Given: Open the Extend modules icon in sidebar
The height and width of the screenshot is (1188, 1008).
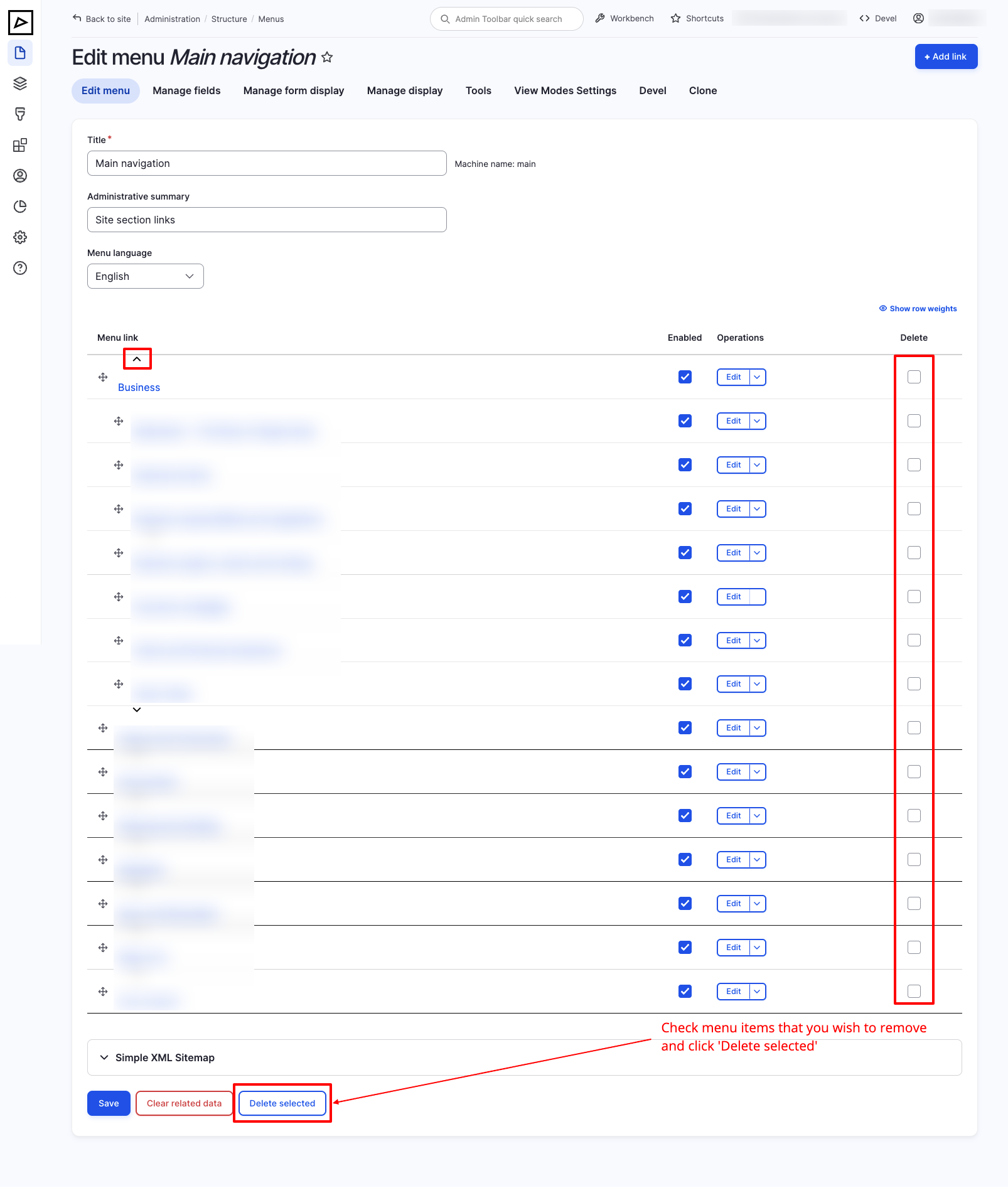Looking at the screenshot, I should pos(20,145).
